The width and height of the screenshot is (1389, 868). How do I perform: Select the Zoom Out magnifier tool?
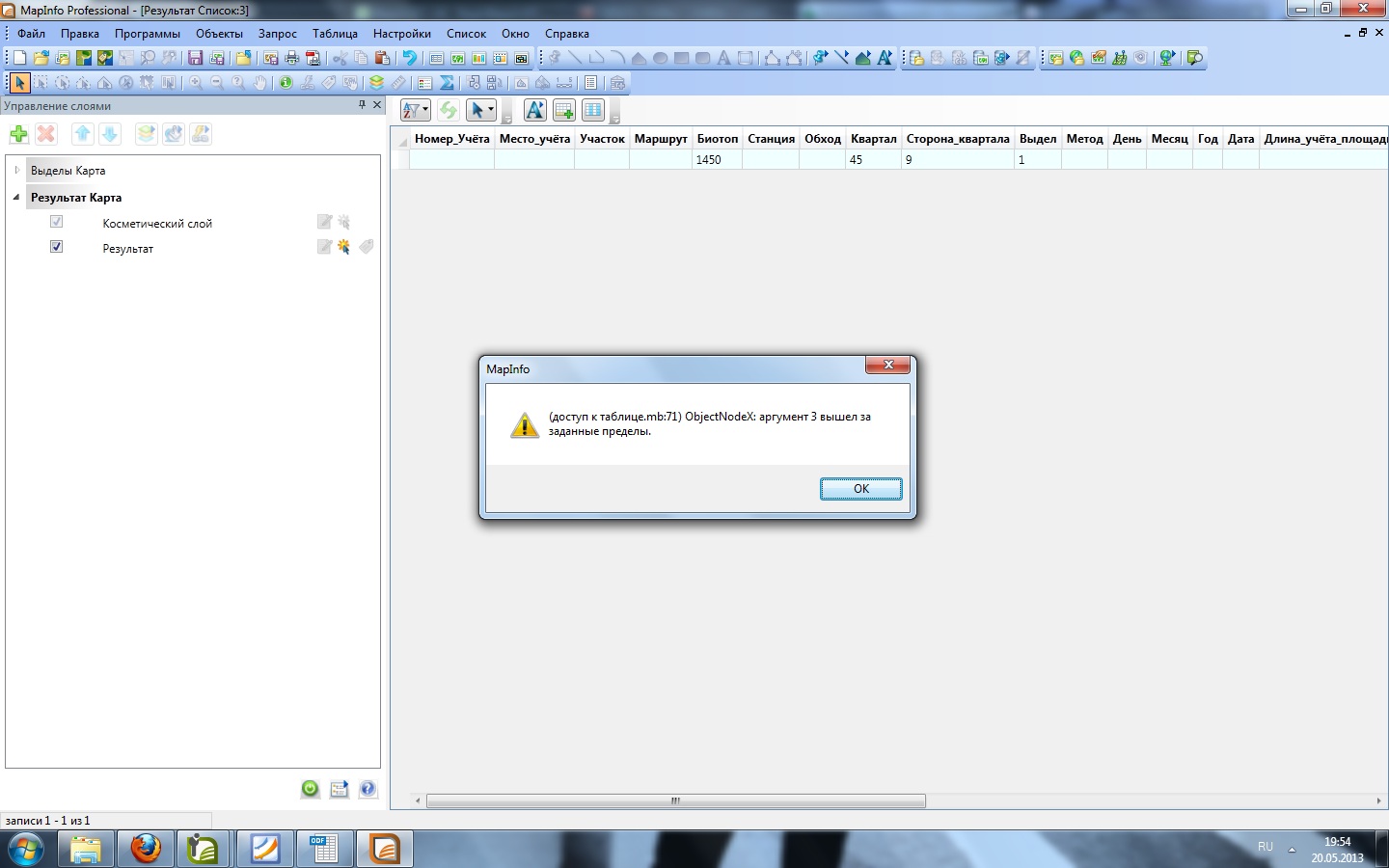217,83
